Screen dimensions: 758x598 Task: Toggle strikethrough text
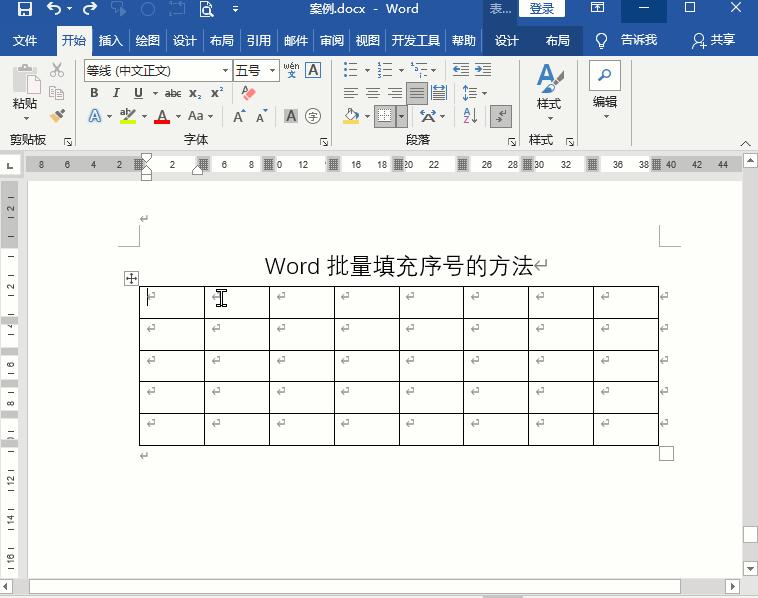tap(173, 93)
